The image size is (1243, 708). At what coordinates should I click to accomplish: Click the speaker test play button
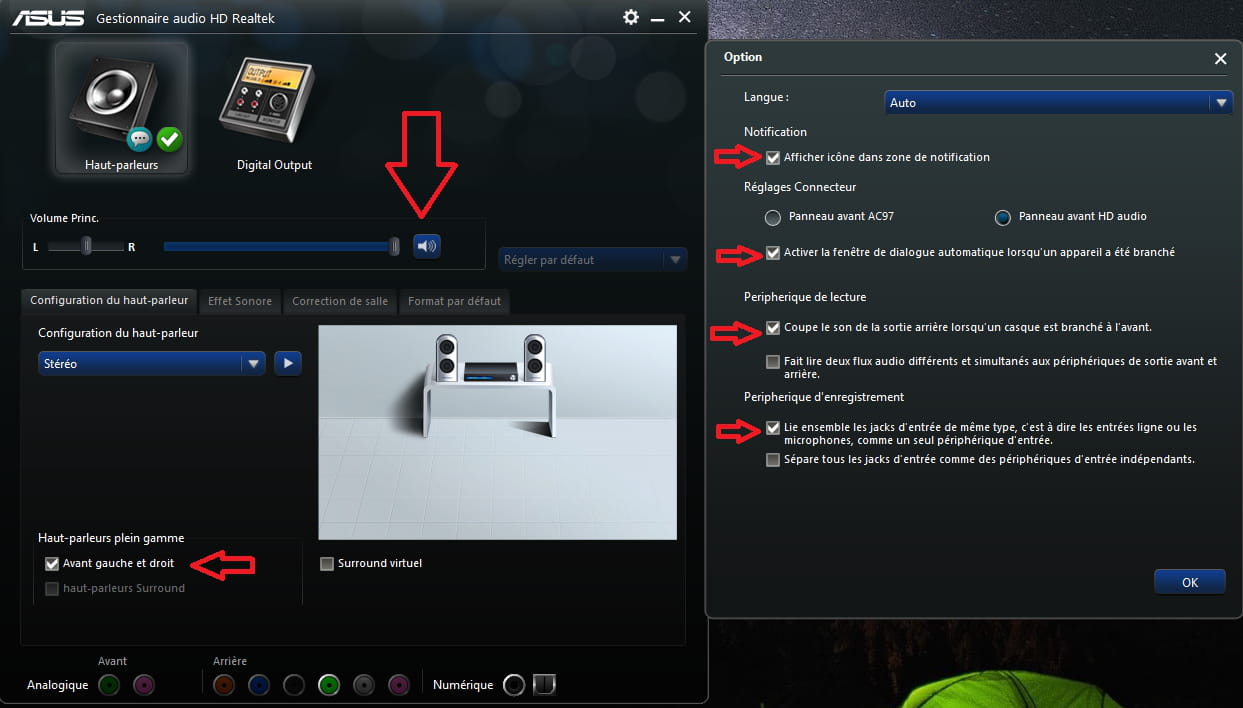288,363
